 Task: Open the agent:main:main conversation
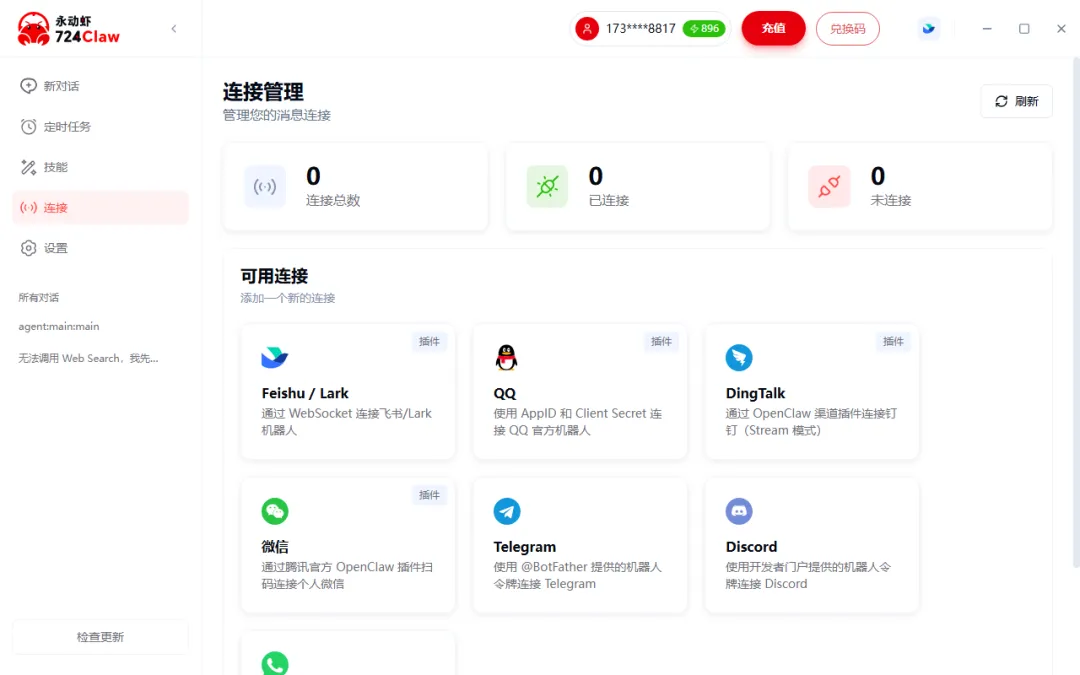59,326
